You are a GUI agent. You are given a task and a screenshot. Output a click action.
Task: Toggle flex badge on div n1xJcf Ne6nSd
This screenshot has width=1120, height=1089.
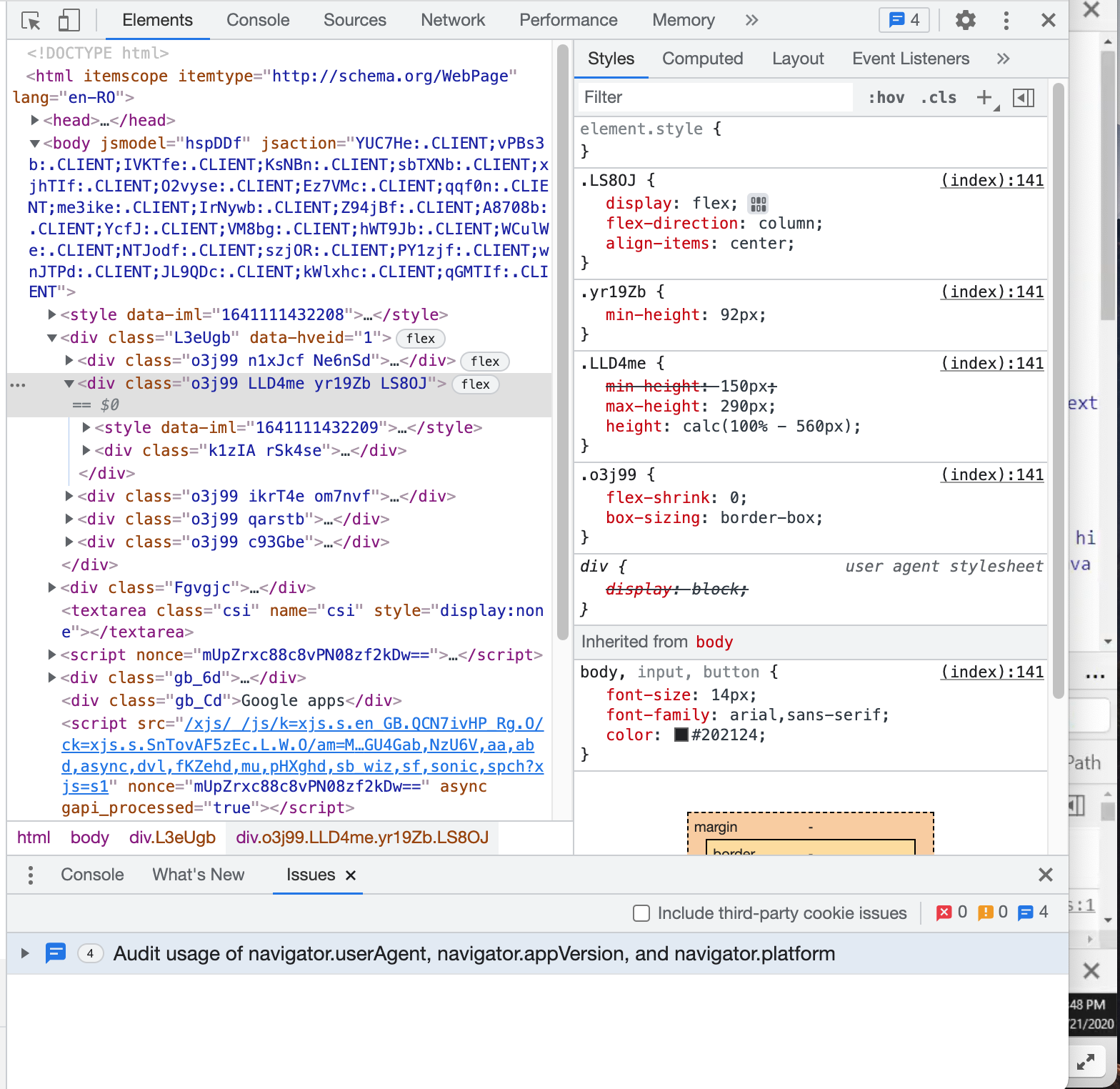485,361
